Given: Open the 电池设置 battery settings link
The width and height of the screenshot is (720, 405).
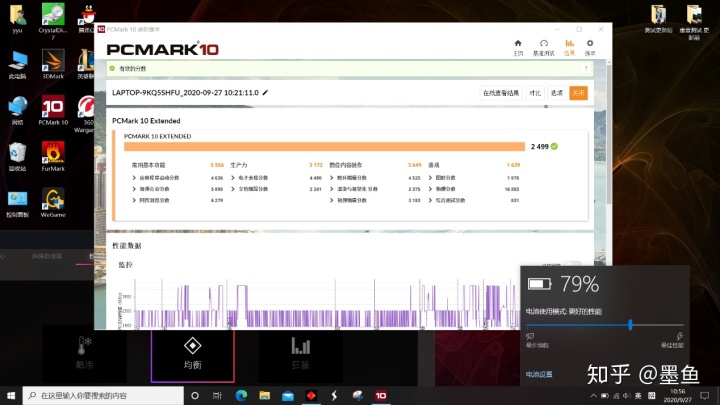Looking at the screenshot, I should (539, 375).
